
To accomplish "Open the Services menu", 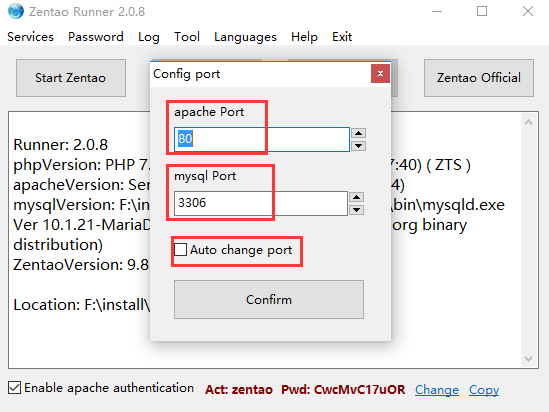I will click(x=30, y=37).
